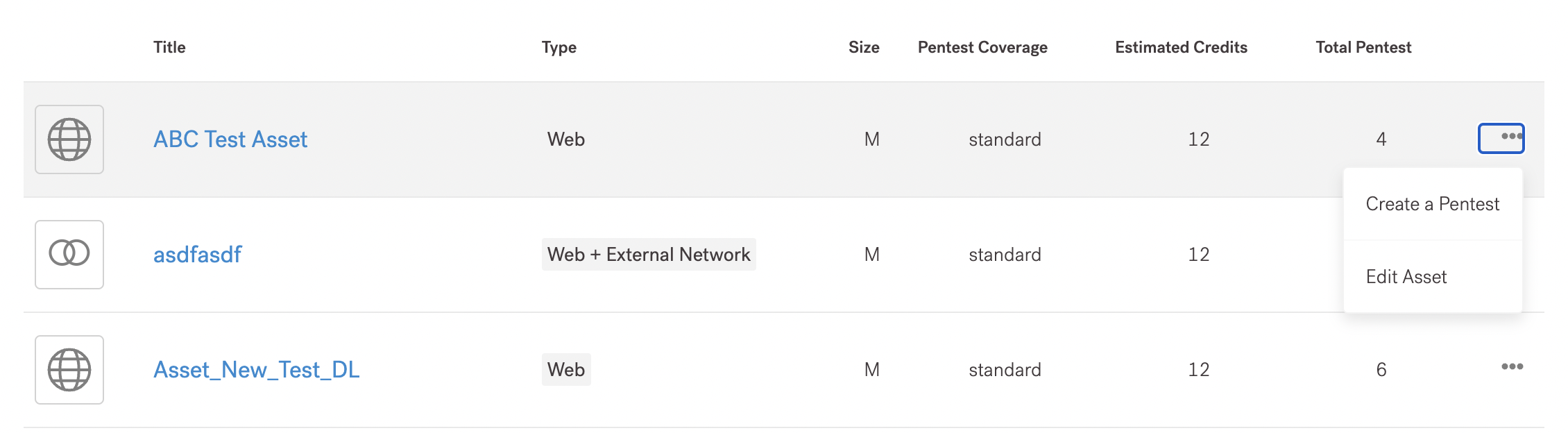Open the Asset_New_Test_DL link

256,370
